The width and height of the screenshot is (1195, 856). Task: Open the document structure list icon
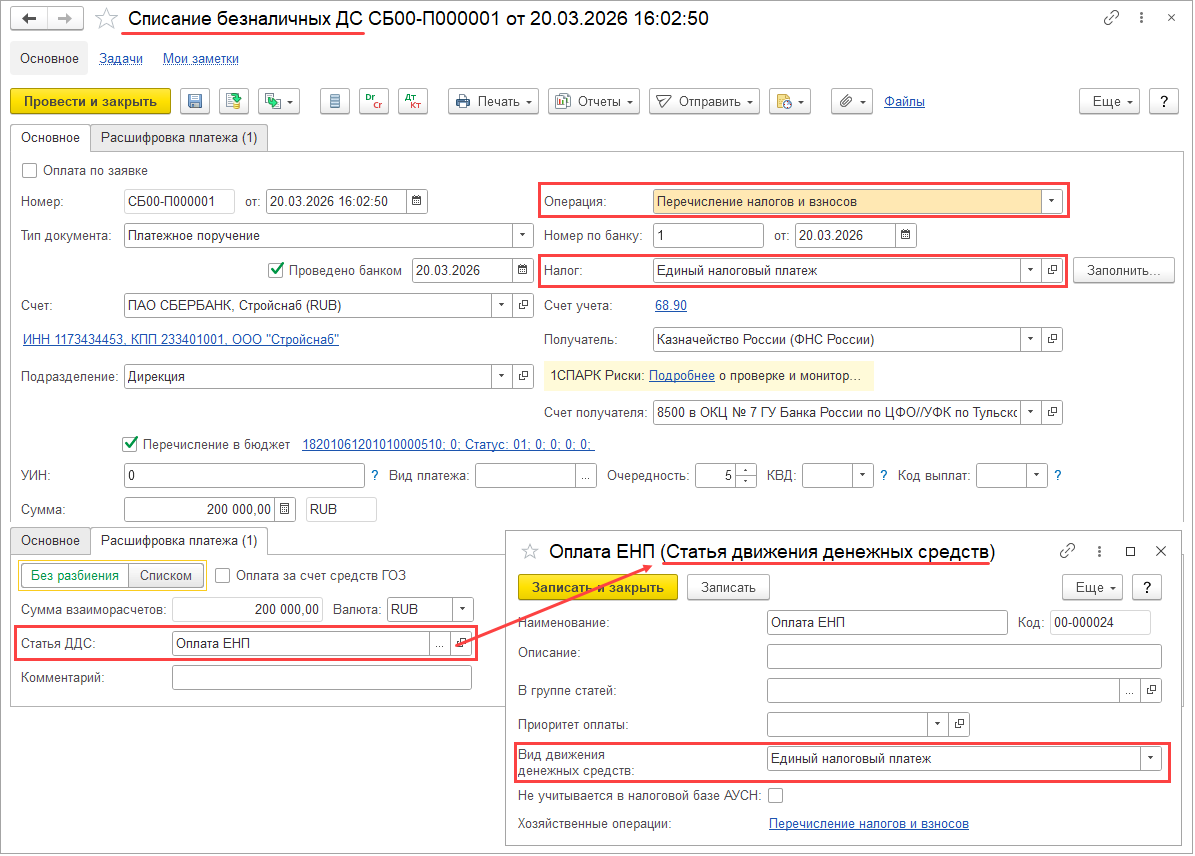click(335, 101)
